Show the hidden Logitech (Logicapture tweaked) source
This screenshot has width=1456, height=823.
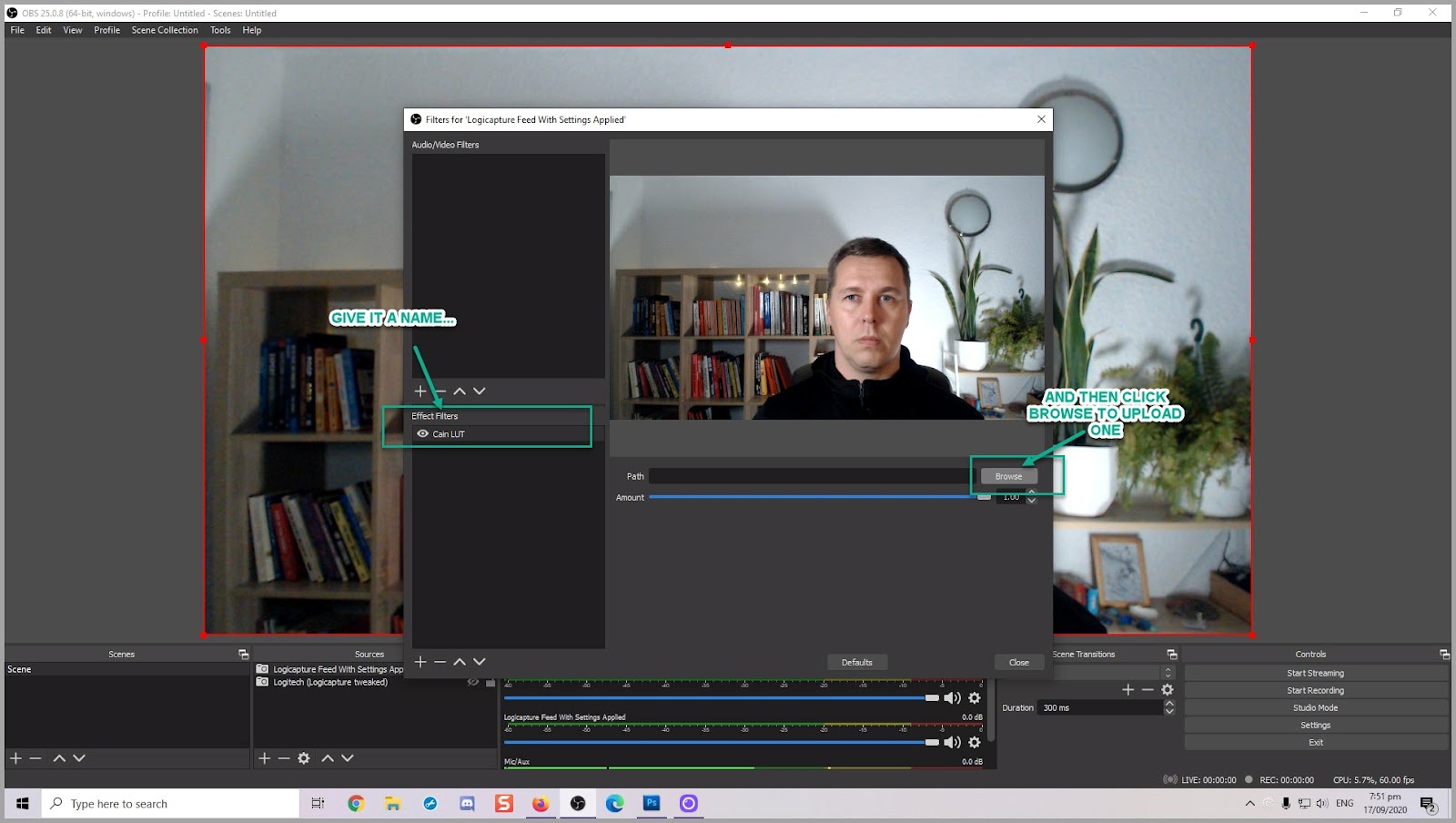point(472,682)
